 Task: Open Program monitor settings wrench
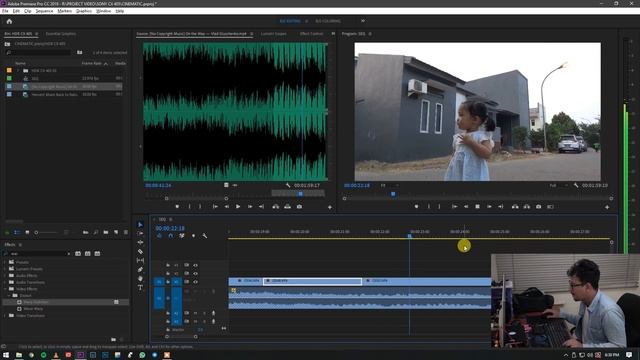pyautogui.click(x=576, y=185)
